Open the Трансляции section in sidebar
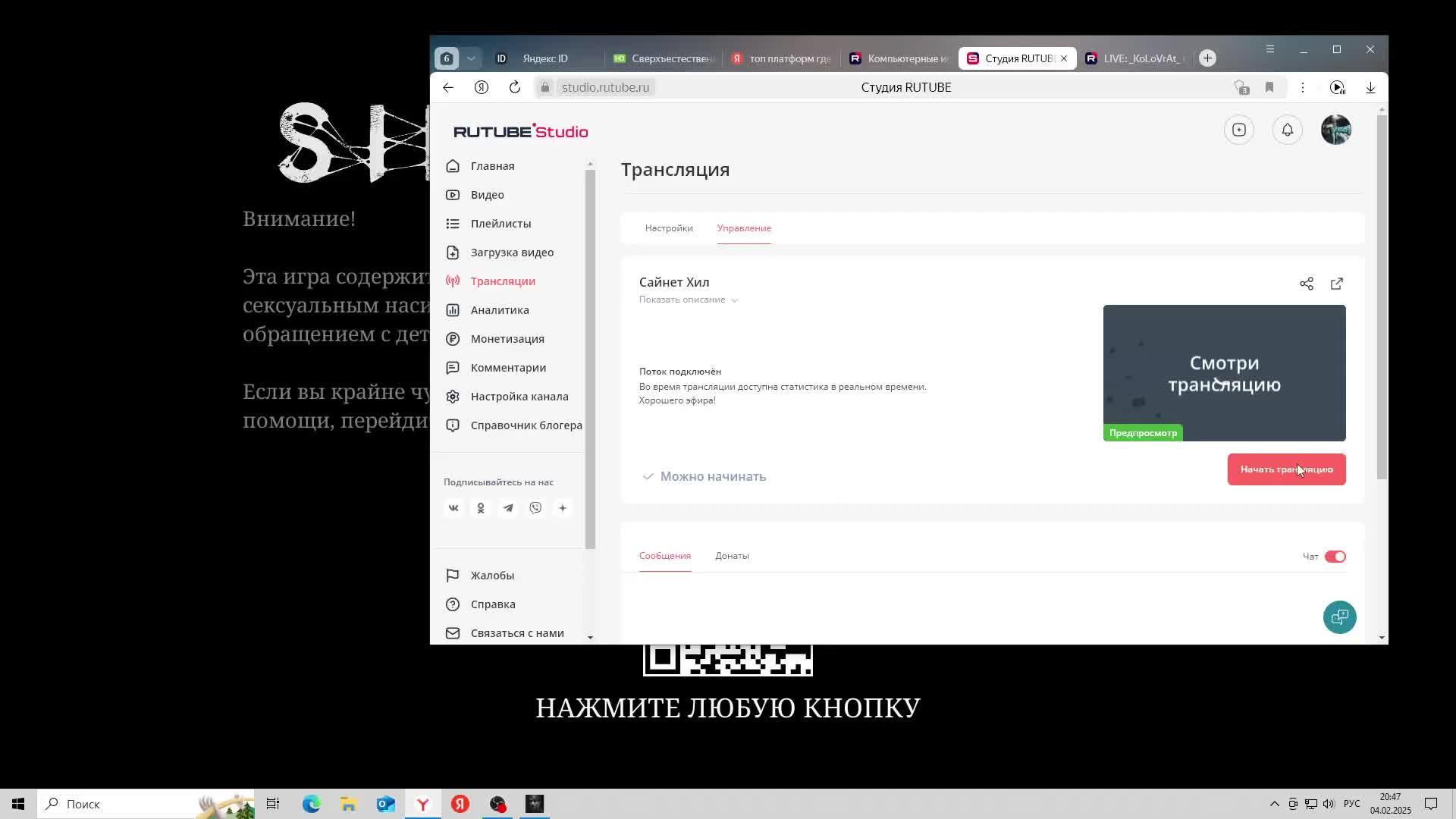Viewport: 1456px width, 819px height. tap(503, 281)
